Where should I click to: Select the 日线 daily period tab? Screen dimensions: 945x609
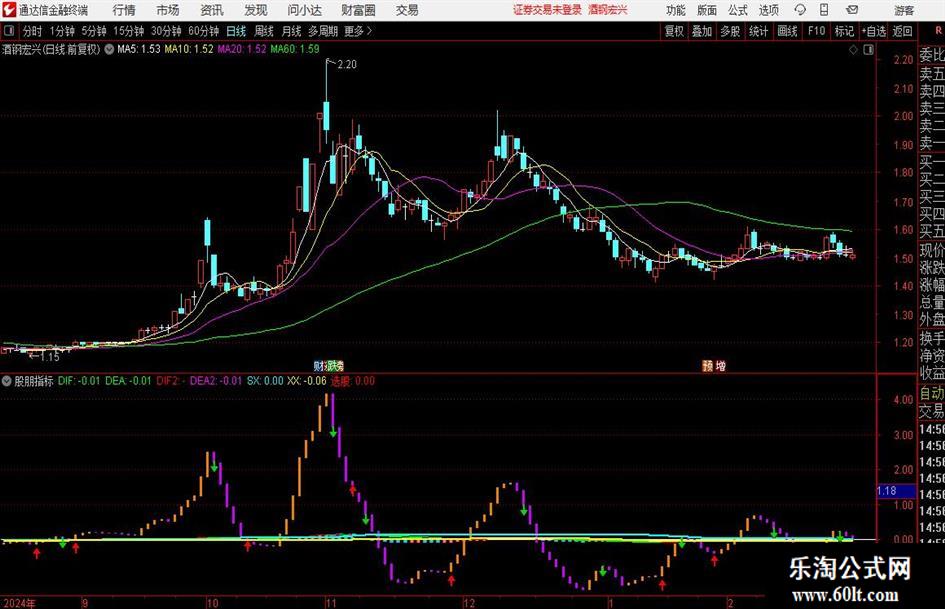pos(236,31)
